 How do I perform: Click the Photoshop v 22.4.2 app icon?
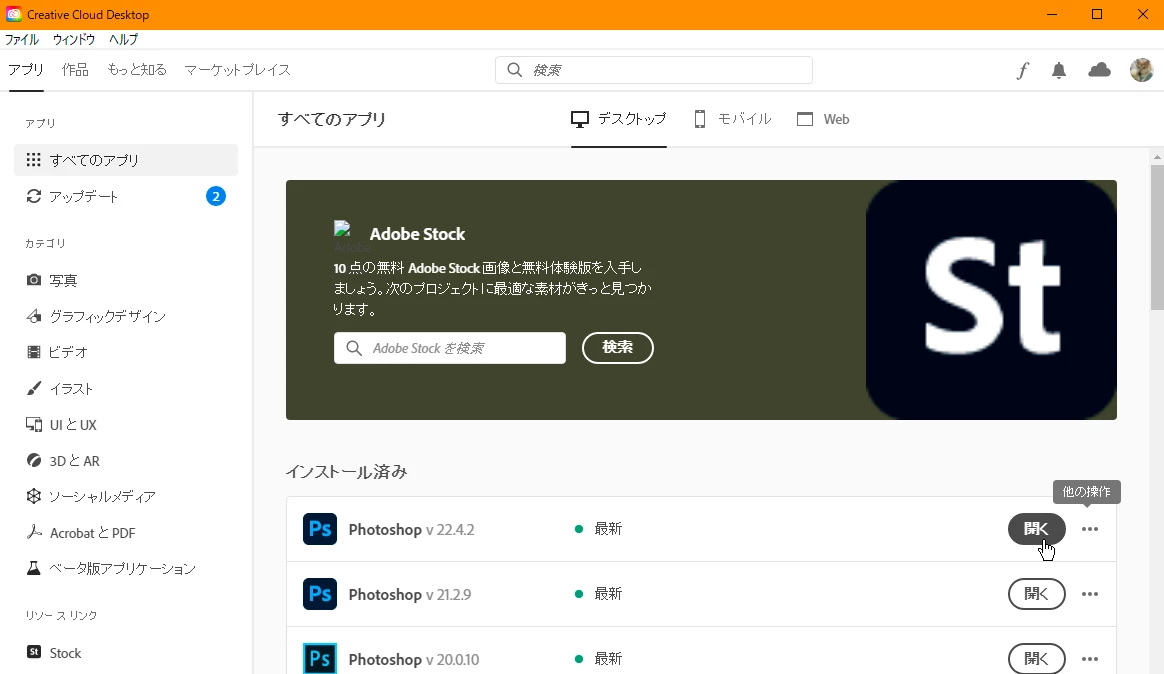(320, 529)
